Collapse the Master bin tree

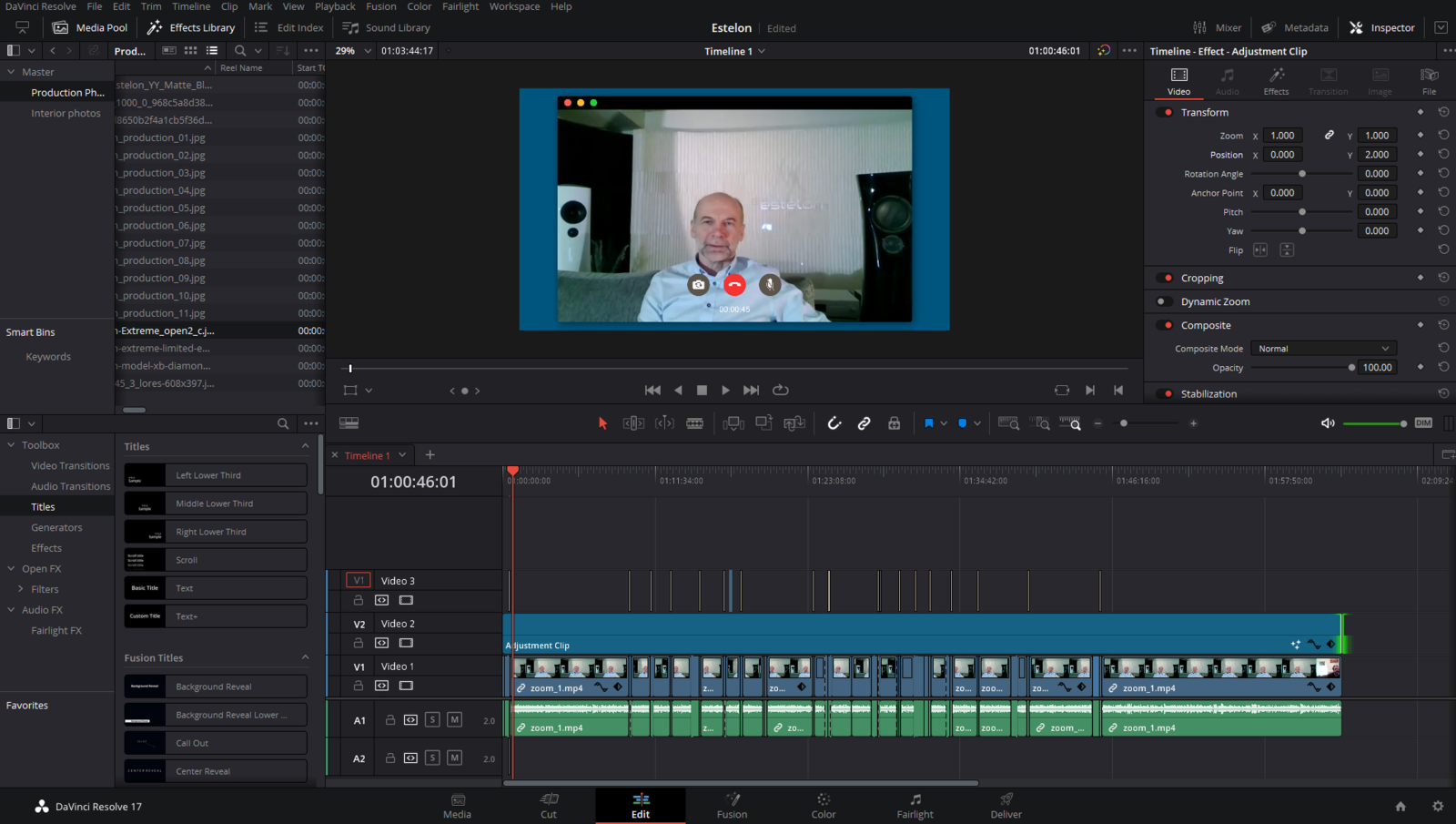pyautogui.click(x=11, y=72)
